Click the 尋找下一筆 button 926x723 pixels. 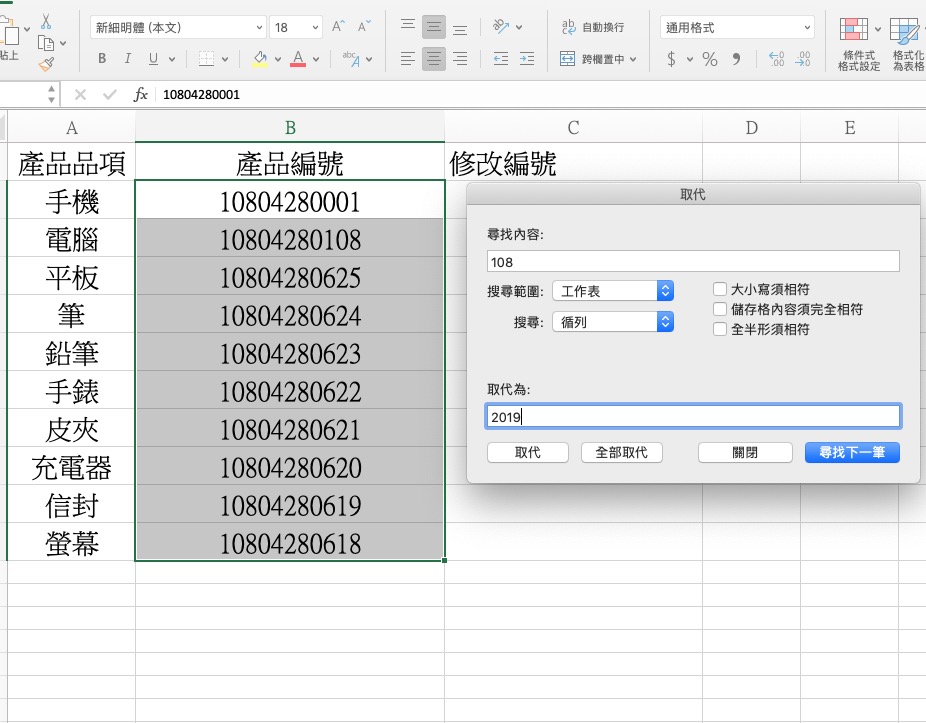[852, 452]
